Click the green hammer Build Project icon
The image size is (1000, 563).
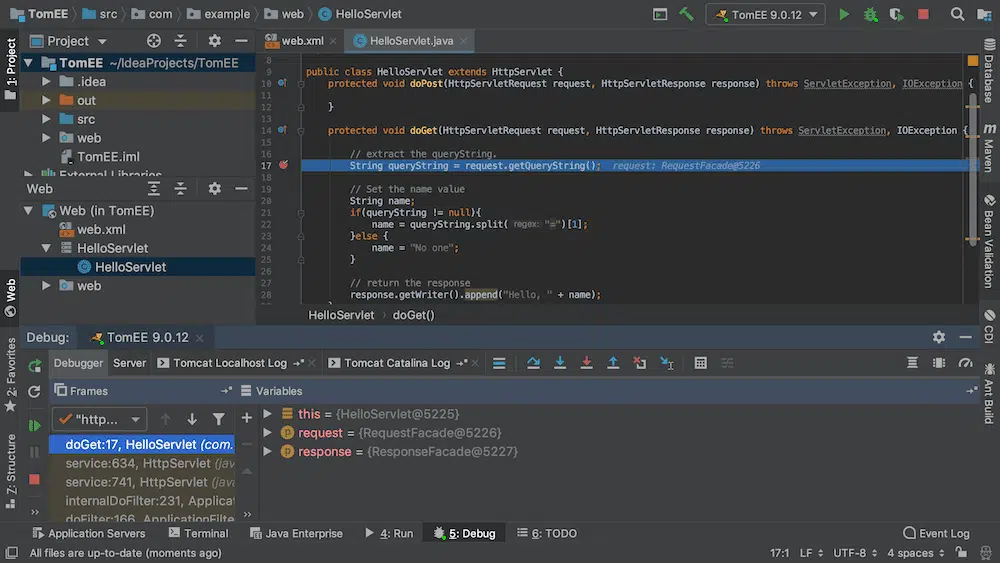click(x=686, y=14)
